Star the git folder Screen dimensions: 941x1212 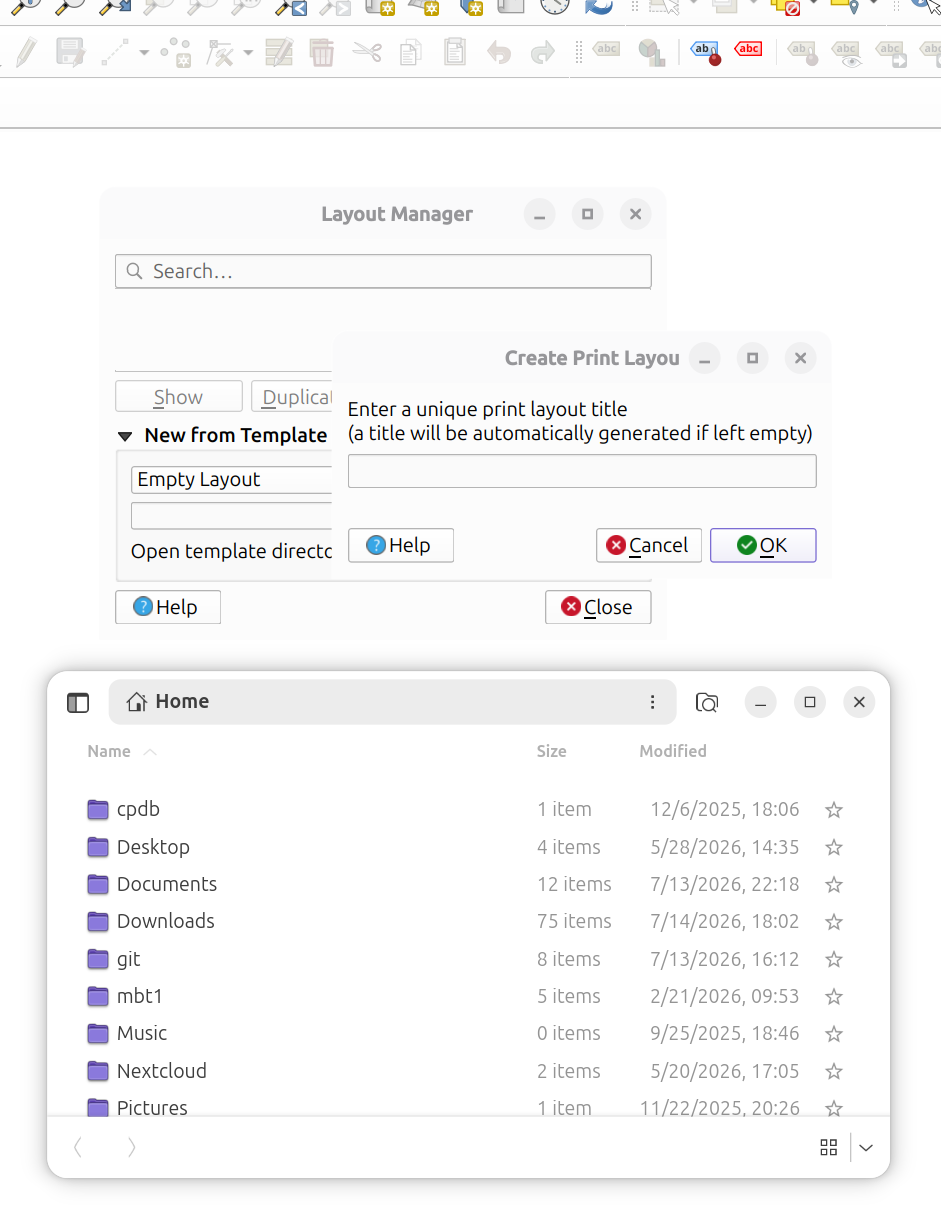pyautogui.click(x=833, y=959)
